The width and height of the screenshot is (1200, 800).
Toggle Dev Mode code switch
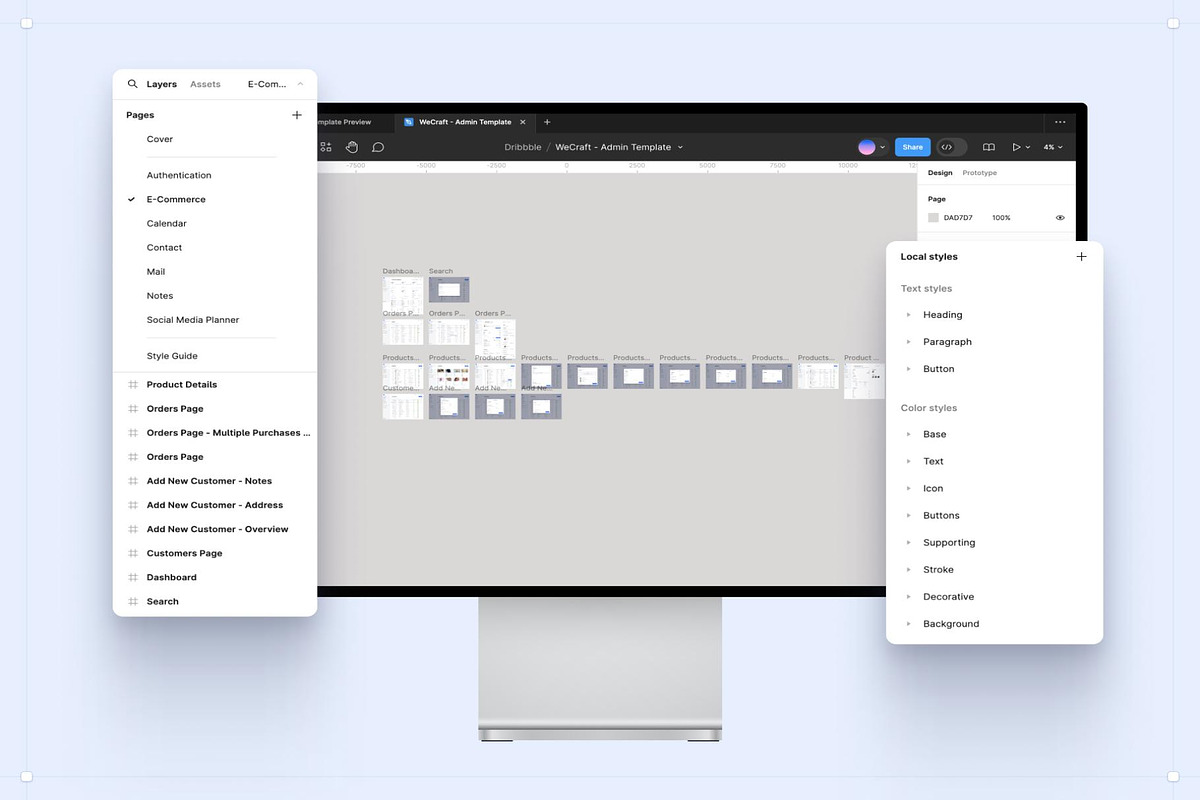952,147
